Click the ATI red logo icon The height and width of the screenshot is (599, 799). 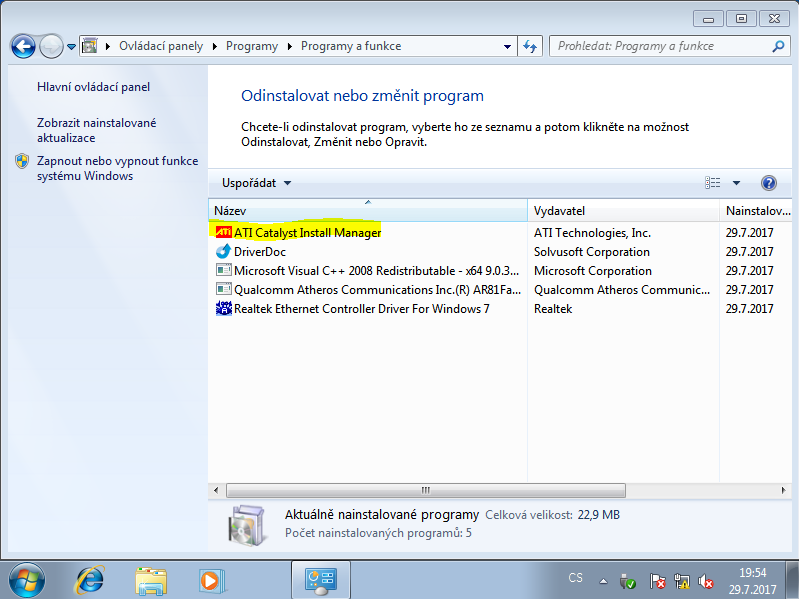(x=223, y=233)
